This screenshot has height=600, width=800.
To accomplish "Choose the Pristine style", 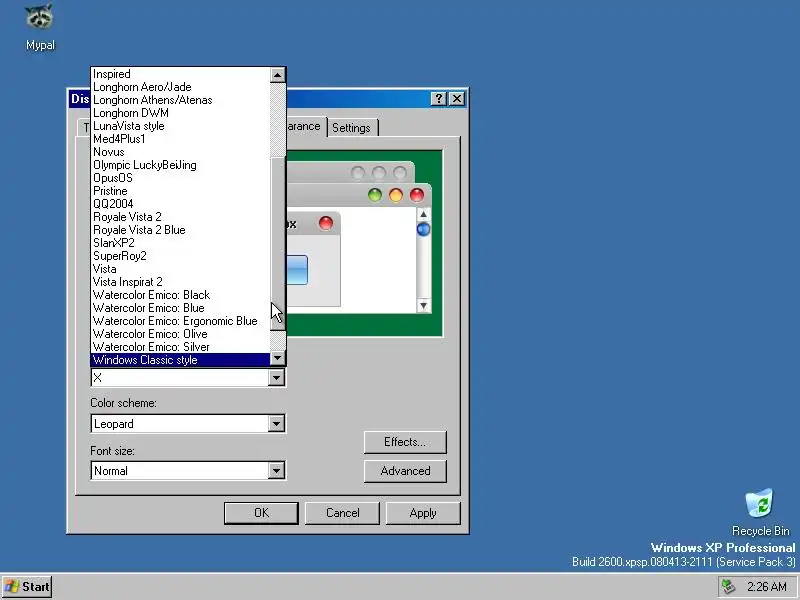I will coord(181,191).
